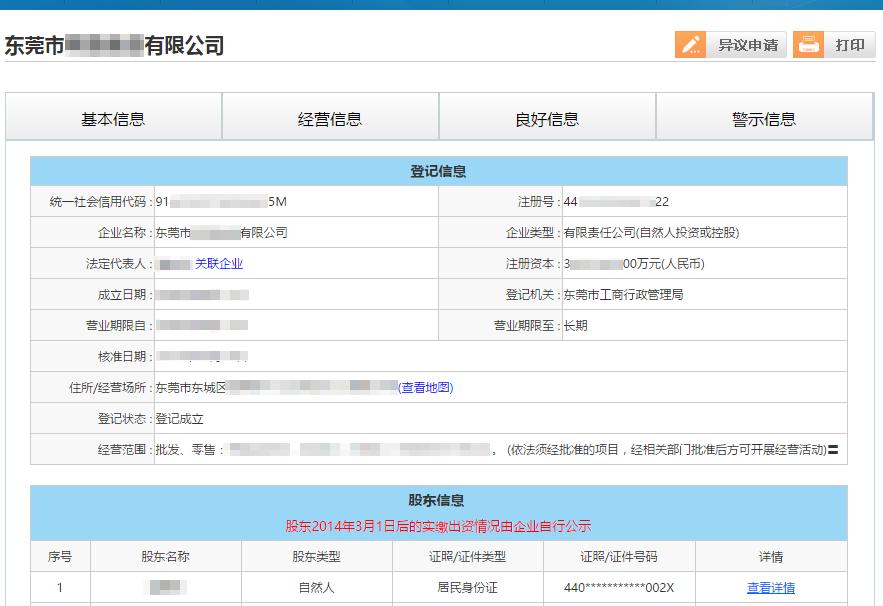Viewport: 883px width, 606px height.
Task: Open 查看地图 to view the address map
Action: tap(428, 388)
